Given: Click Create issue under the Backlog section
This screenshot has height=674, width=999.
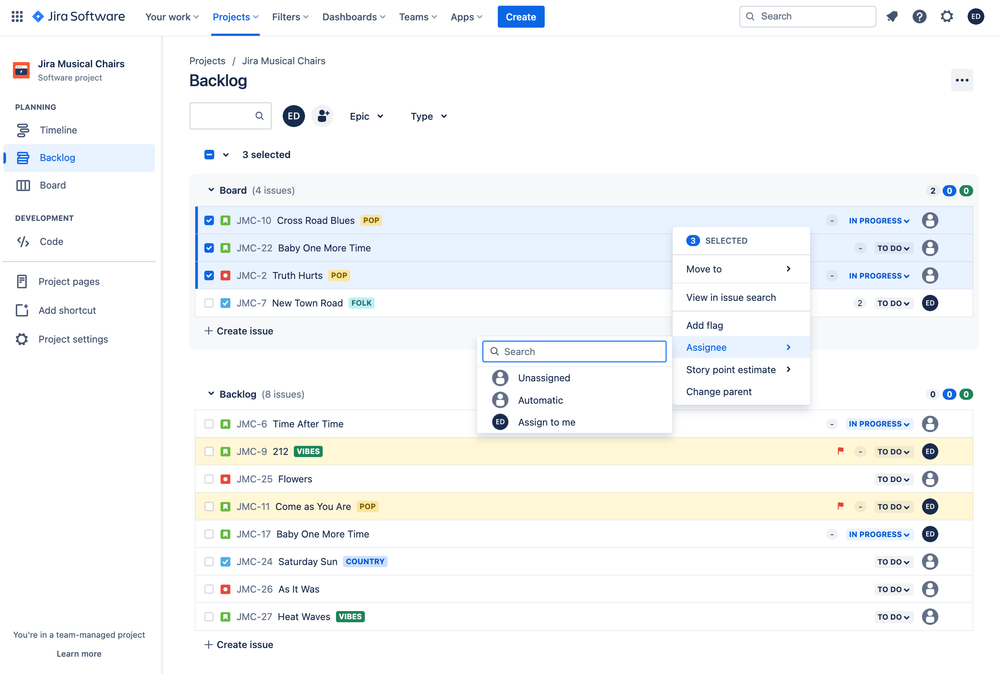Looking at the screenshot, I should 238,645.
